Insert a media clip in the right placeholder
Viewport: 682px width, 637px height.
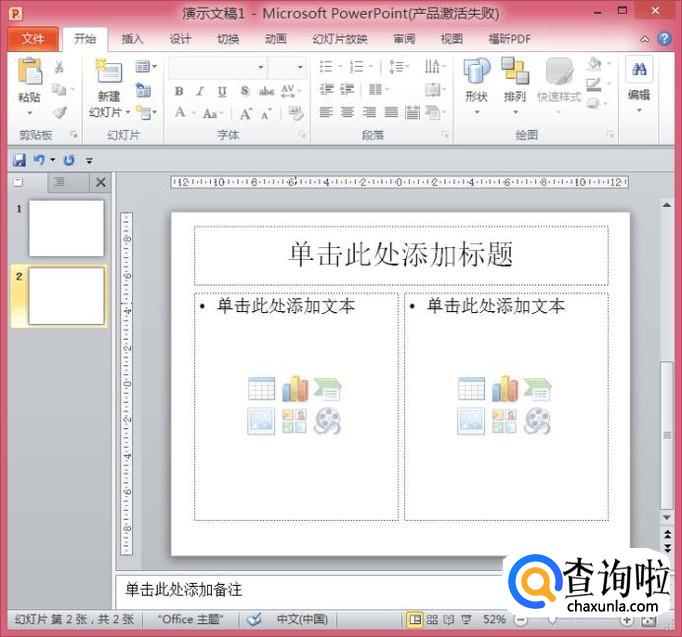coord(537,421)
